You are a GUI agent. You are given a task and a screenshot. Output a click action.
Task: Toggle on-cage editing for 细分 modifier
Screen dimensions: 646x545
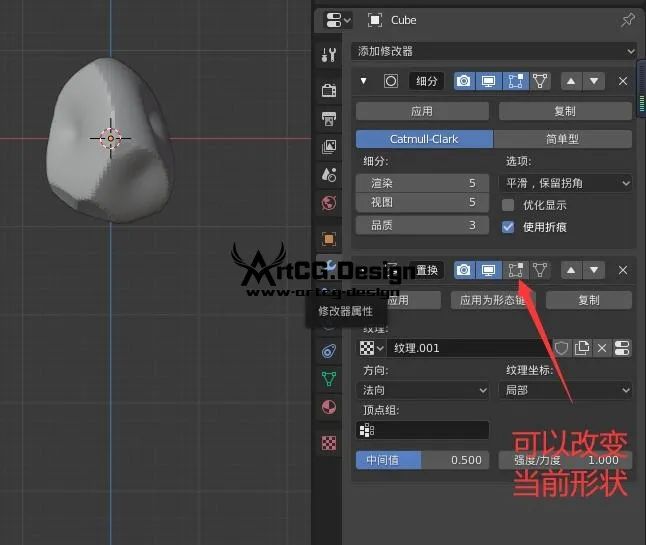(x=540, y=81)
